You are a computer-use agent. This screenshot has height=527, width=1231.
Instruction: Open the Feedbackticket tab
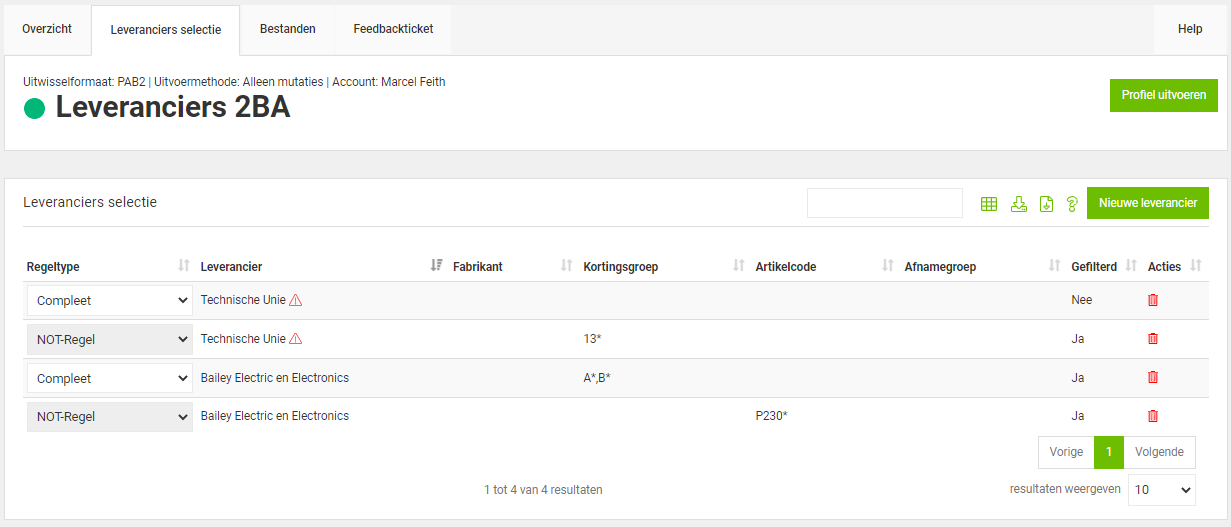pos(393,29)
